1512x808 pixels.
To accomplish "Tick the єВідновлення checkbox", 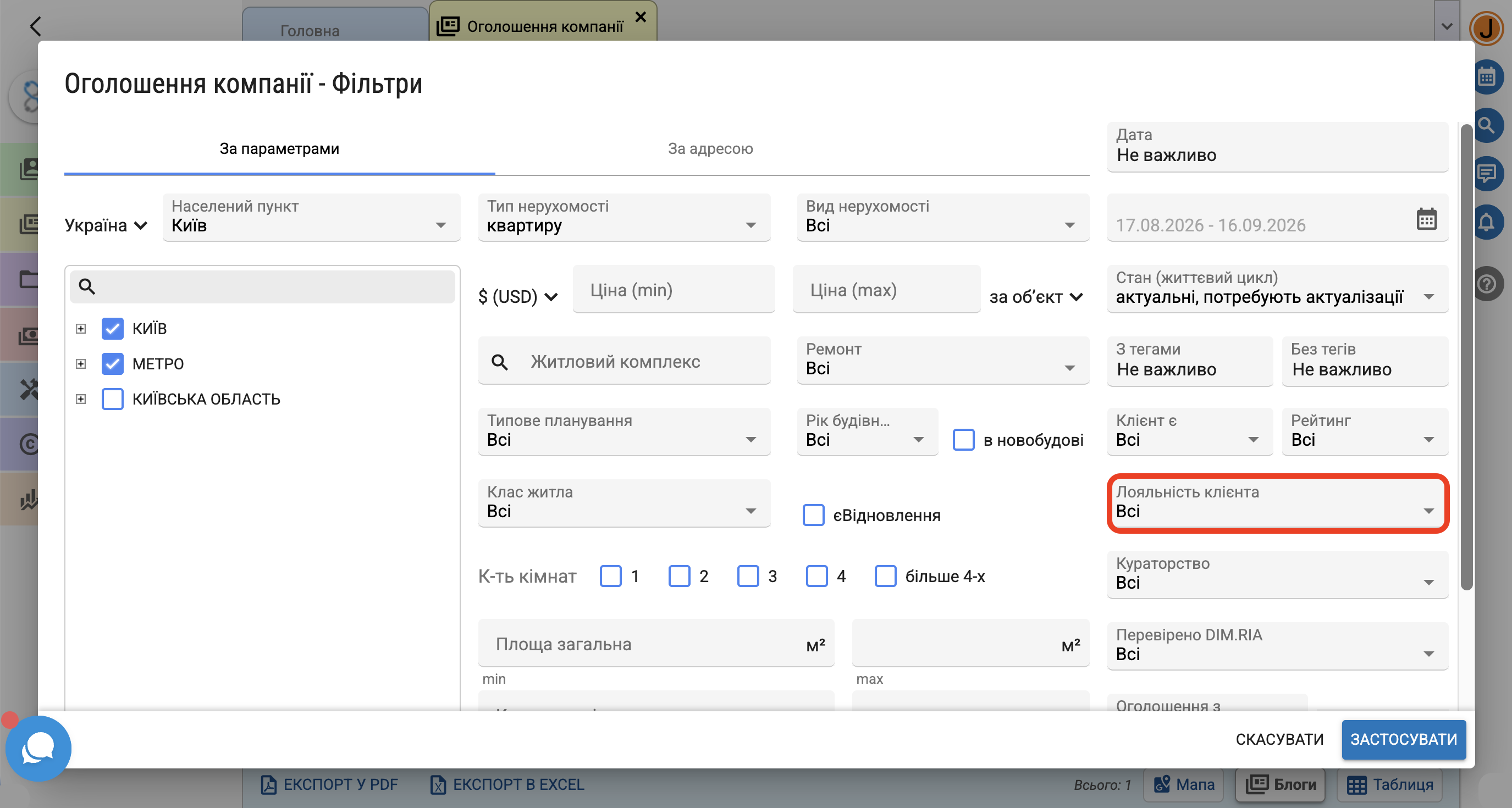I will [x=813, y=515].
